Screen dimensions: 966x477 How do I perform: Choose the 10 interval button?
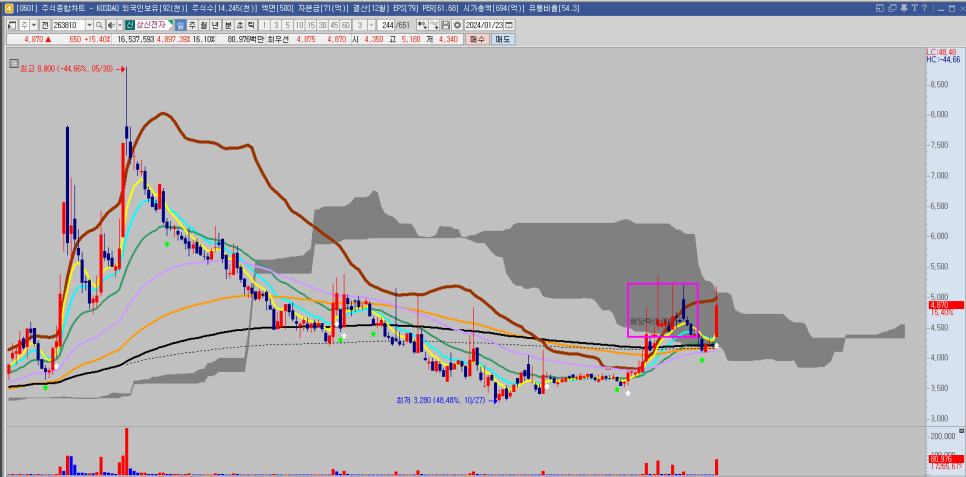(x=299, y=25)
